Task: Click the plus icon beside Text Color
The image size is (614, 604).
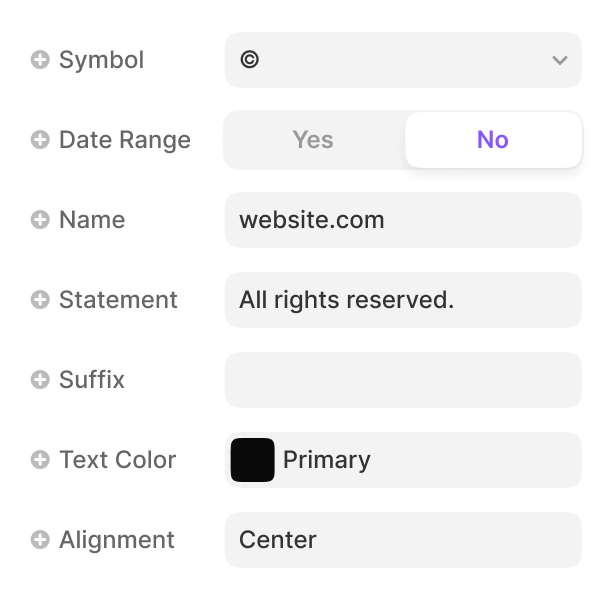Action: pyautogui.click(x=40, y=460)
